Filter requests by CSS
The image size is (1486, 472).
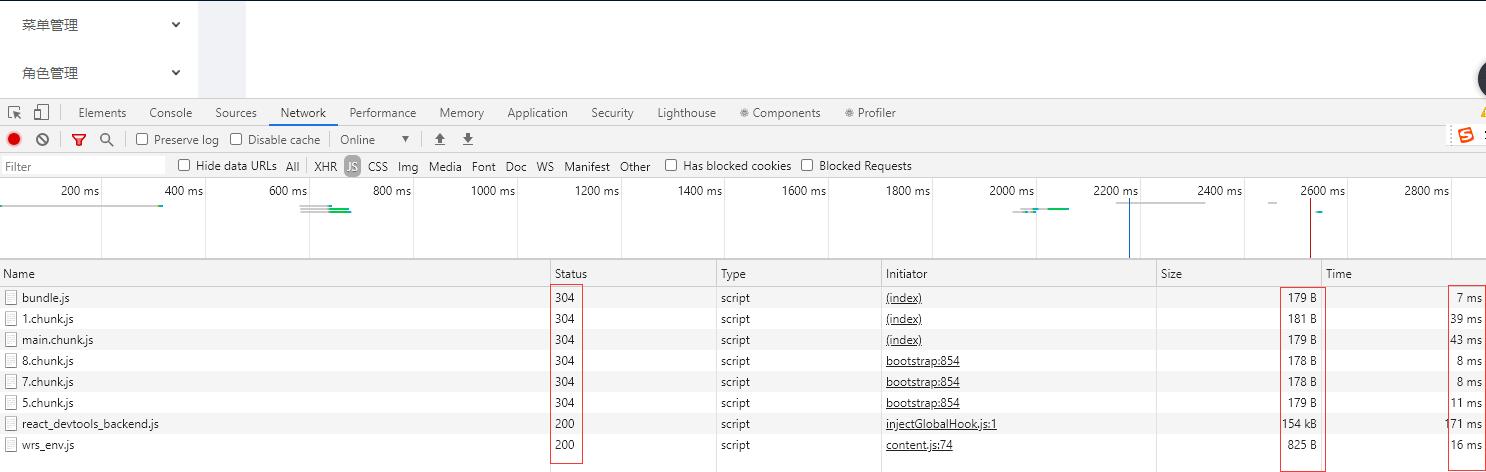pos(378,166)
